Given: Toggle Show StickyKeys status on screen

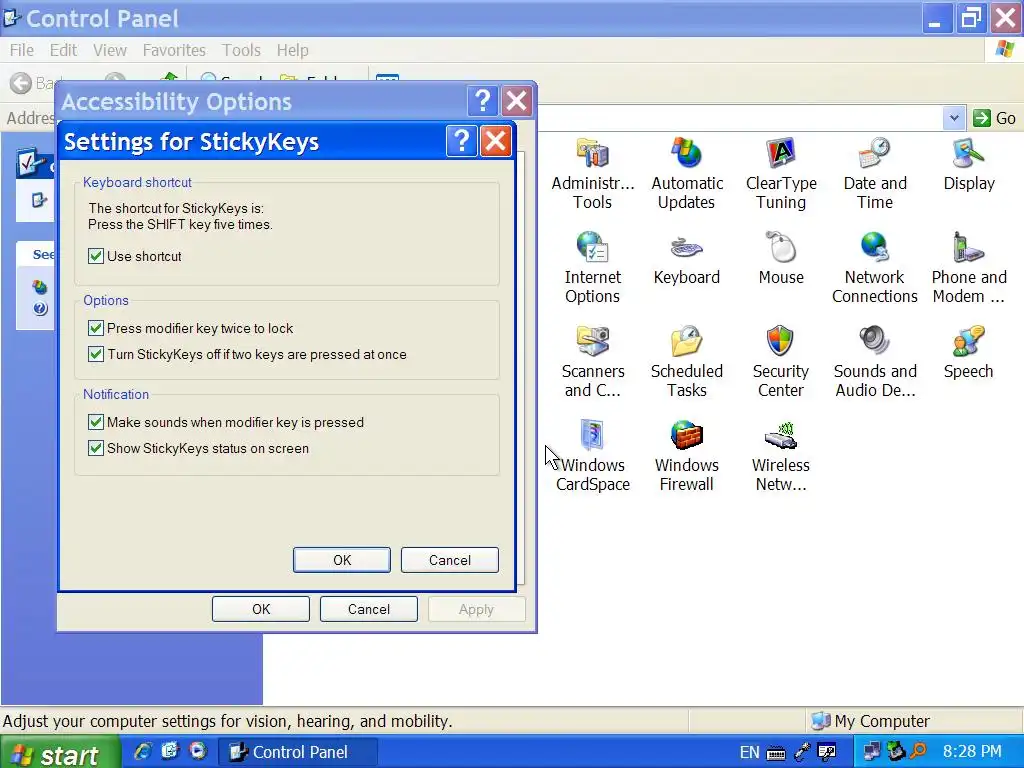Looking at the screenshot, I should tap(96, 448).
